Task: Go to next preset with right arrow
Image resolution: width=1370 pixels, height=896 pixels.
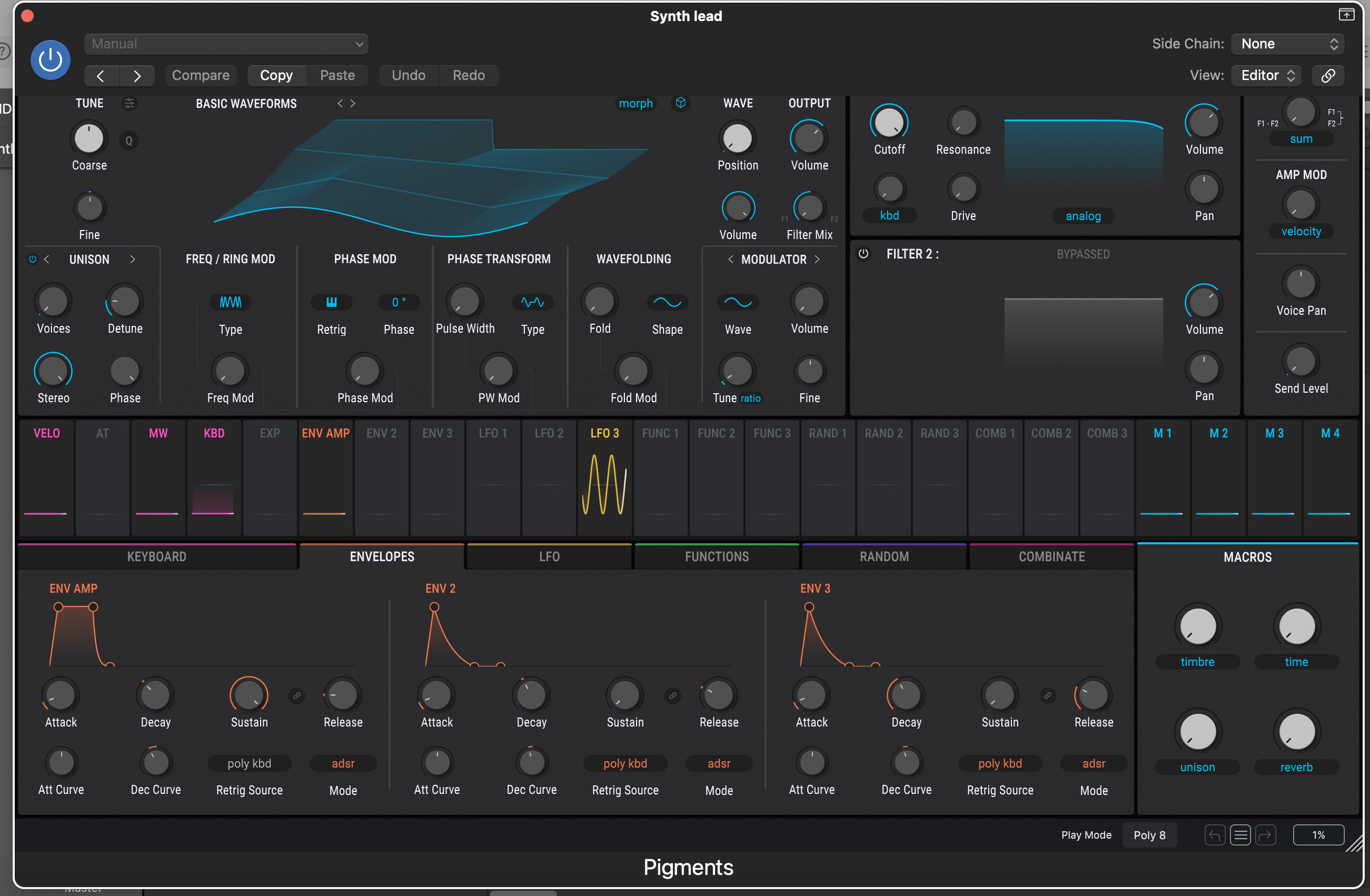Action: coord(137,75)
